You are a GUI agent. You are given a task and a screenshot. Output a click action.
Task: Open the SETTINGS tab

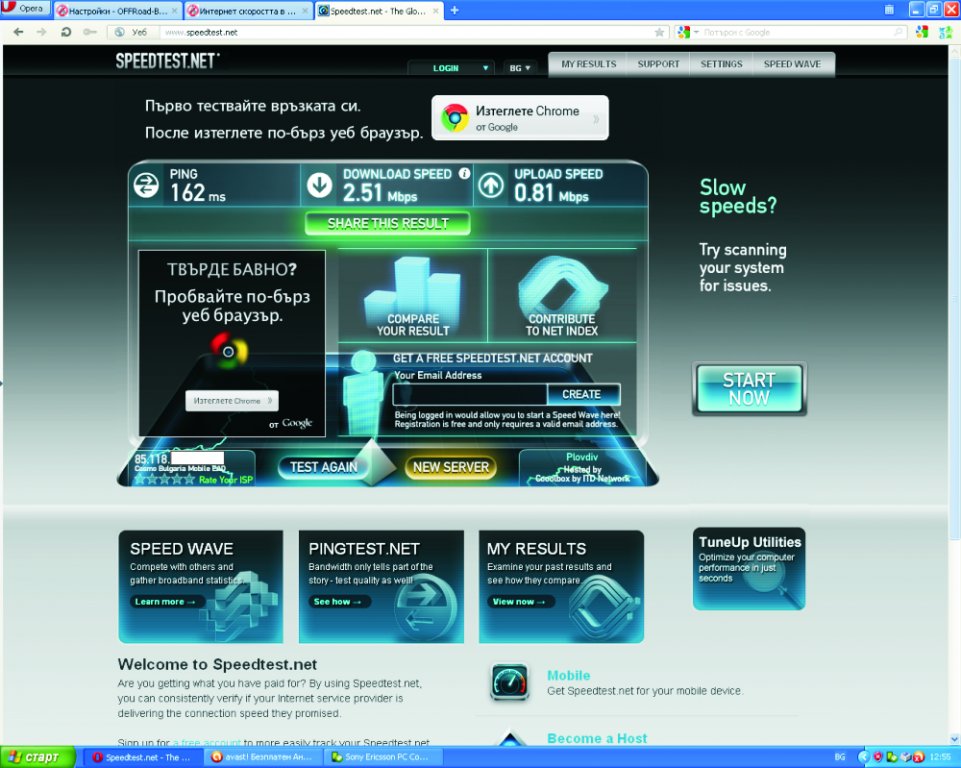[x=721, y=64]
